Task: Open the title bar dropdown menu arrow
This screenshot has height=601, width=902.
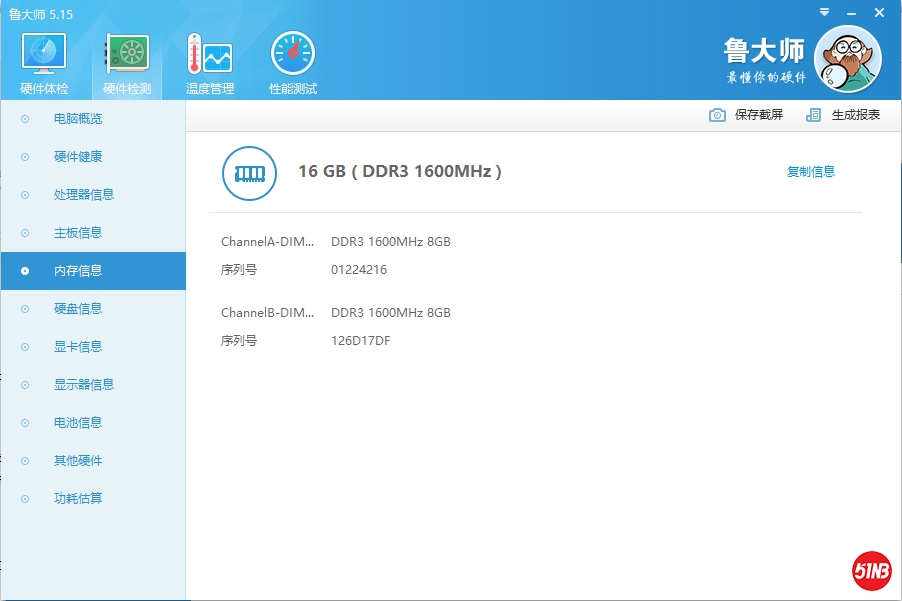Action: pyautogui.click(x=824, y=12)
